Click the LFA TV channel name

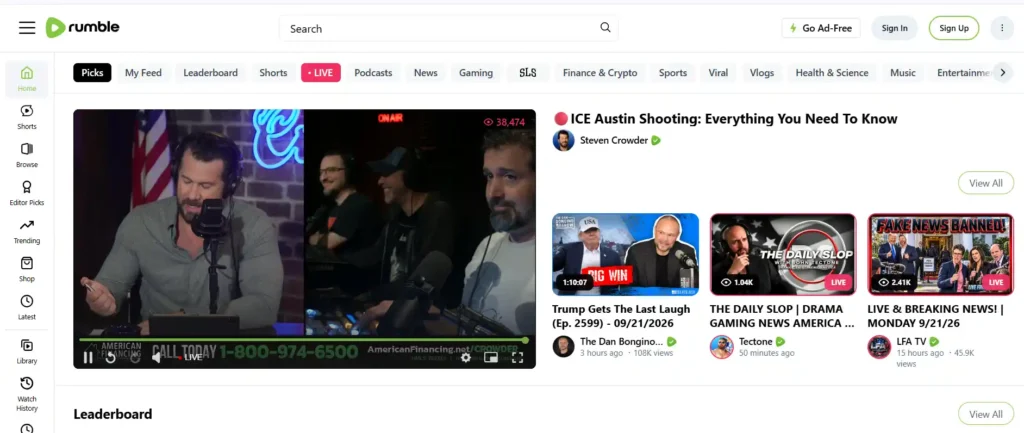(911, 342)
